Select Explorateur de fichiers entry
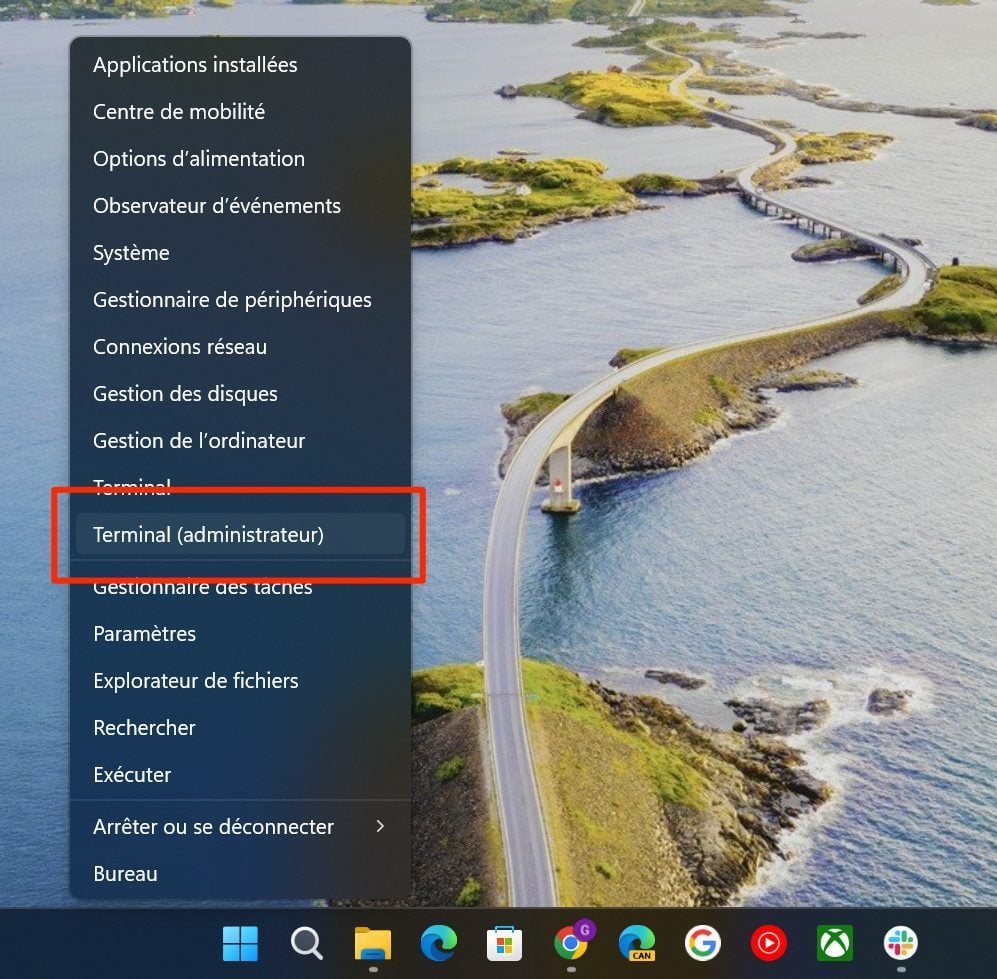Screen dimensions: 997x979 (240, 681)
